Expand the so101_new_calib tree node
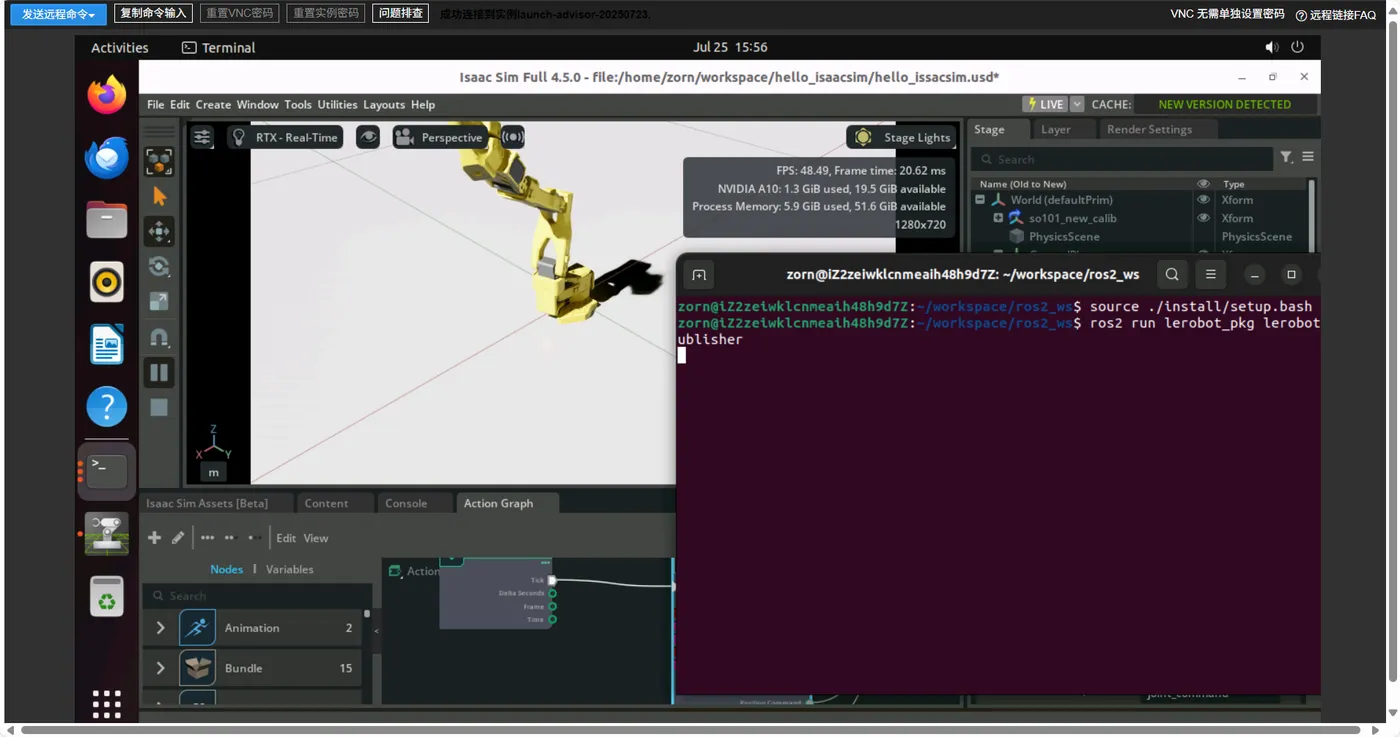The image size is (1400, 737). [x=998, y=217]
